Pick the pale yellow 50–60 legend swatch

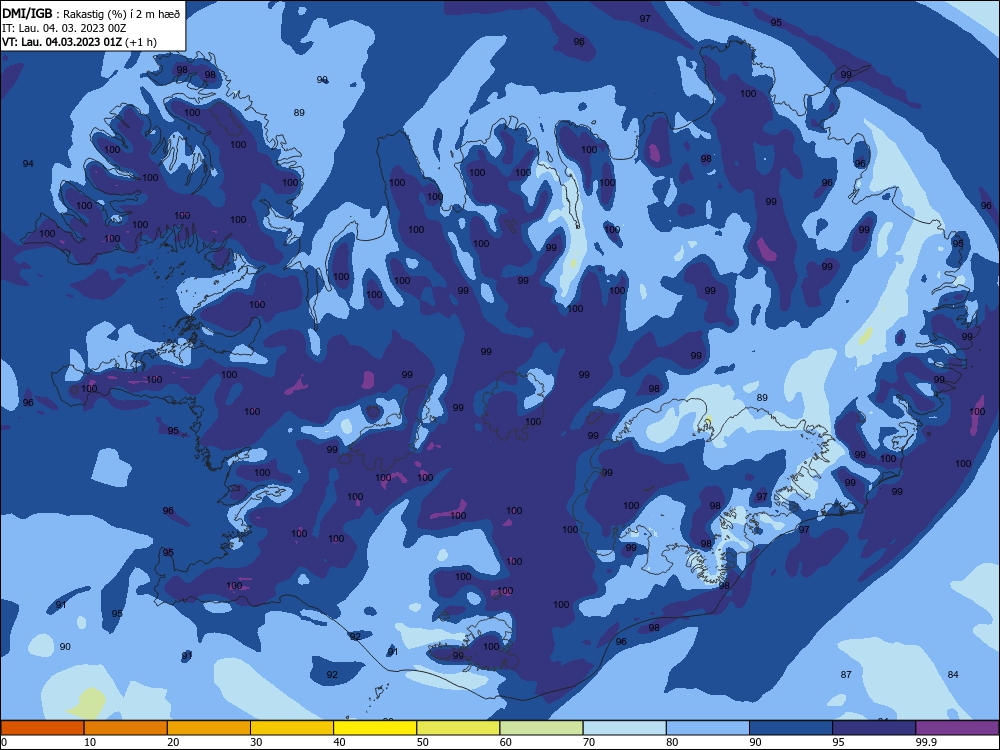click(x=458, y=728)
